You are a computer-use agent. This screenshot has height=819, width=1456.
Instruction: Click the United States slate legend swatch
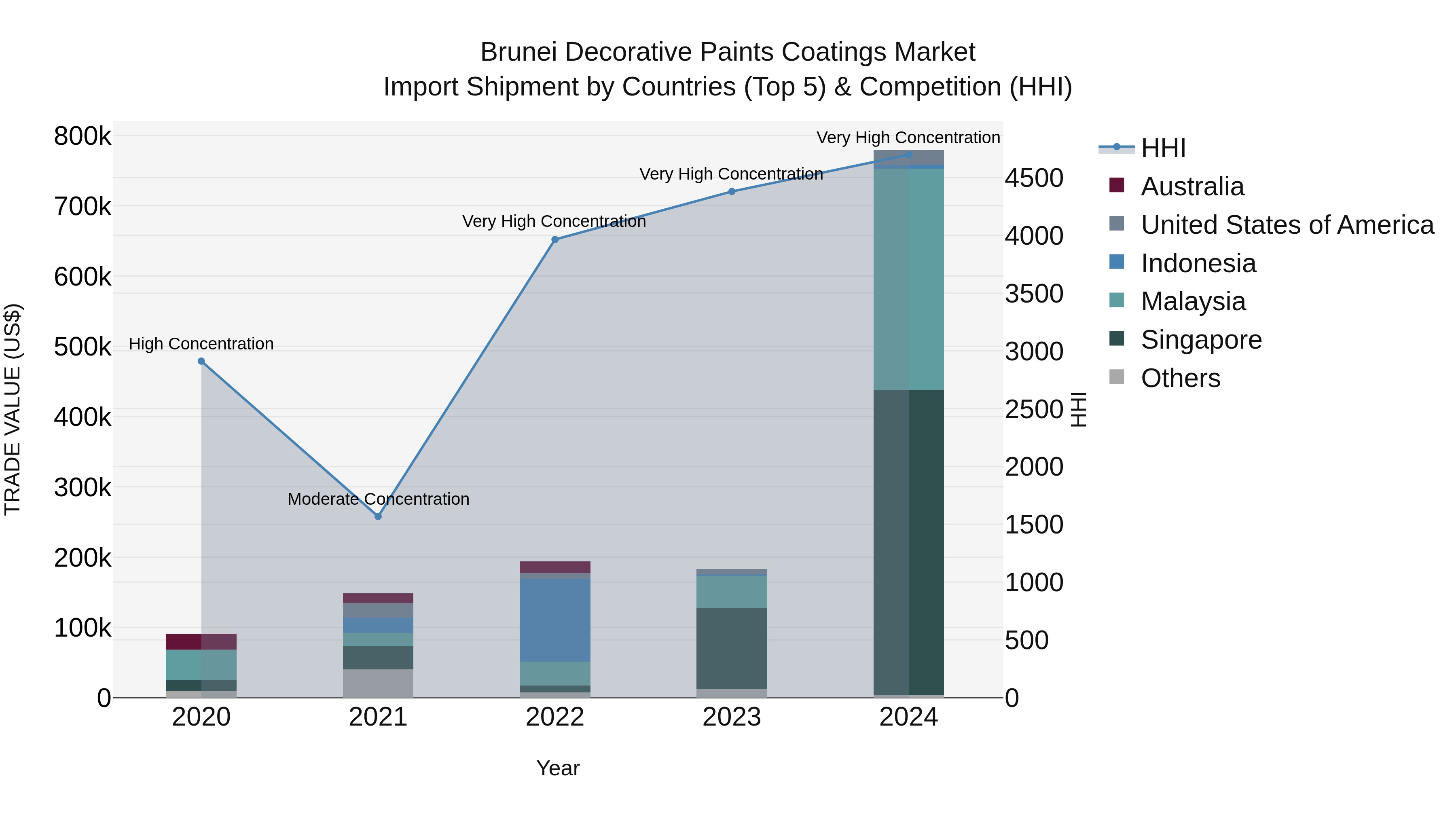pyautogui.click(x=1117, y=223)
